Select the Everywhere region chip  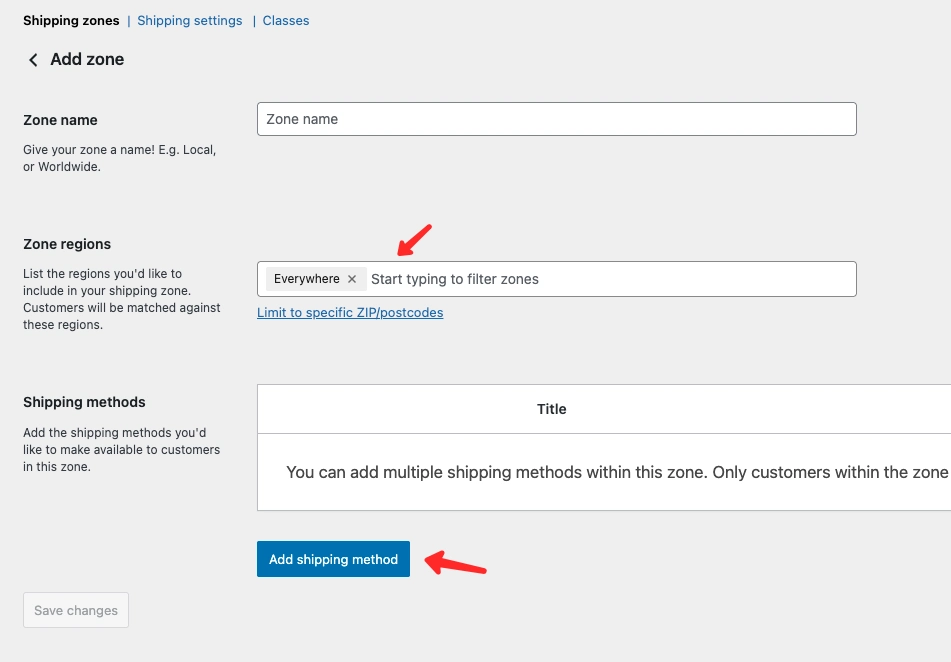tap(307, 279)
